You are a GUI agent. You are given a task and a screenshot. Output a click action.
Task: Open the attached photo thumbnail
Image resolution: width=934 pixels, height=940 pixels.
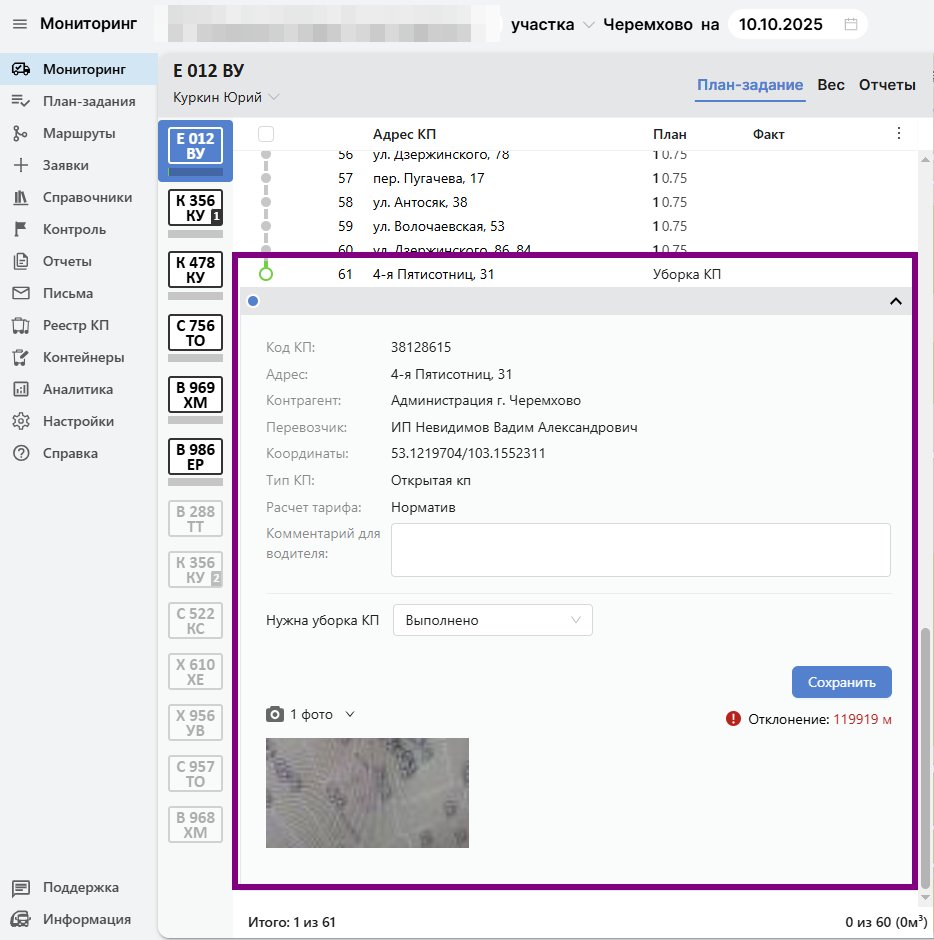coord(367,793)
